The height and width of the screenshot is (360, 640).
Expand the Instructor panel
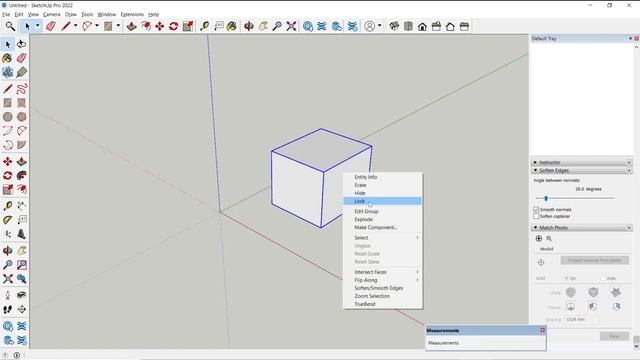pos(535,162)
